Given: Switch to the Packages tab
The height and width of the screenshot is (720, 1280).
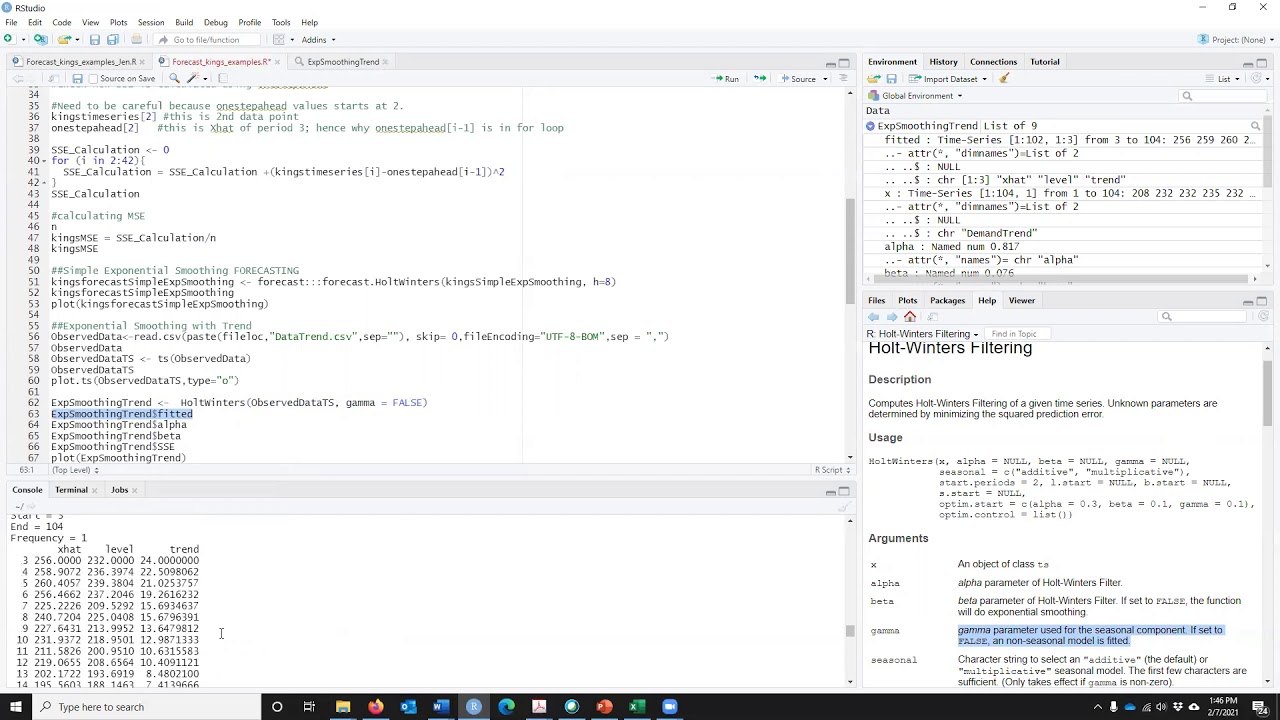Looking at the screenshot, I should coord(947,300).
